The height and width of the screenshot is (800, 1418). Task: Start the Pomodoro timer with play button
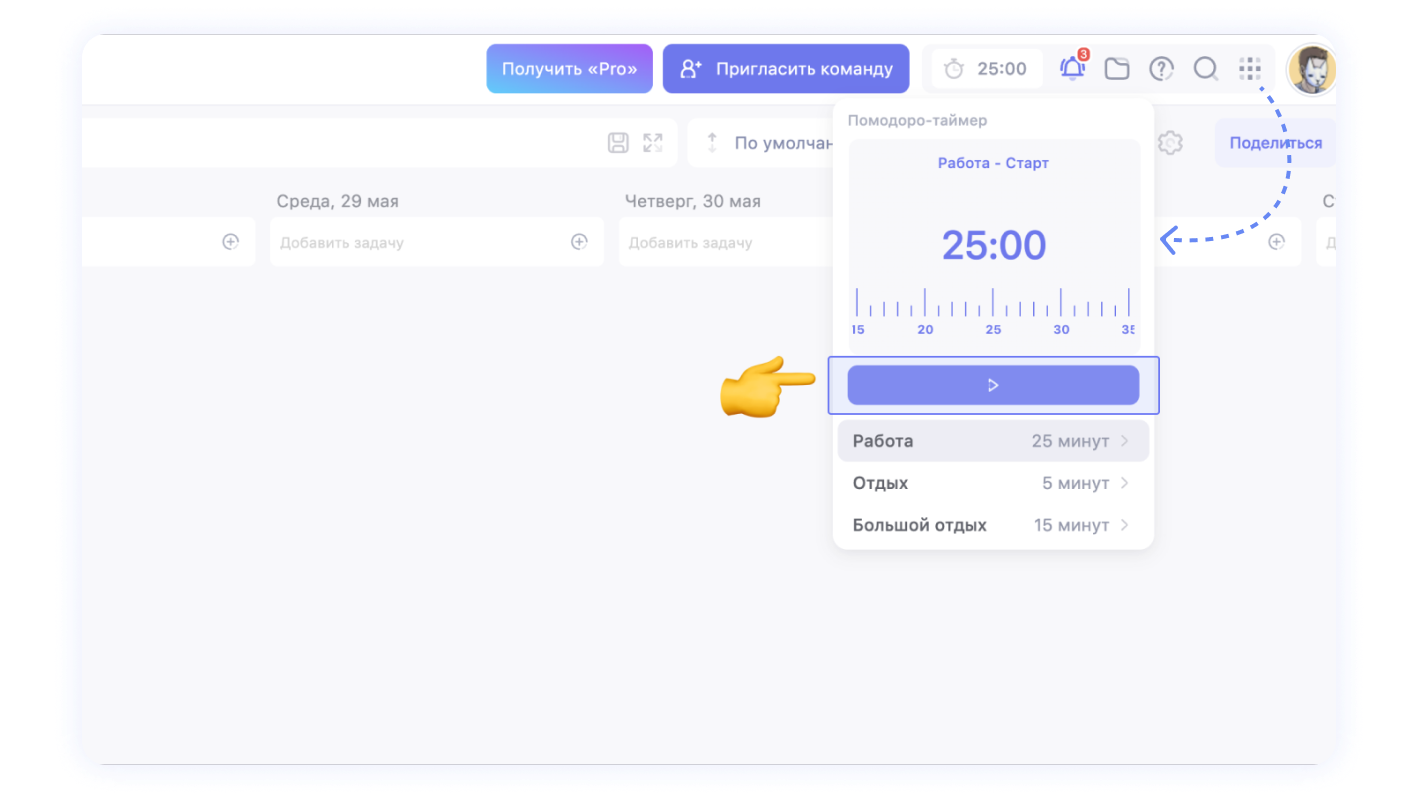[x=993, y=385]
